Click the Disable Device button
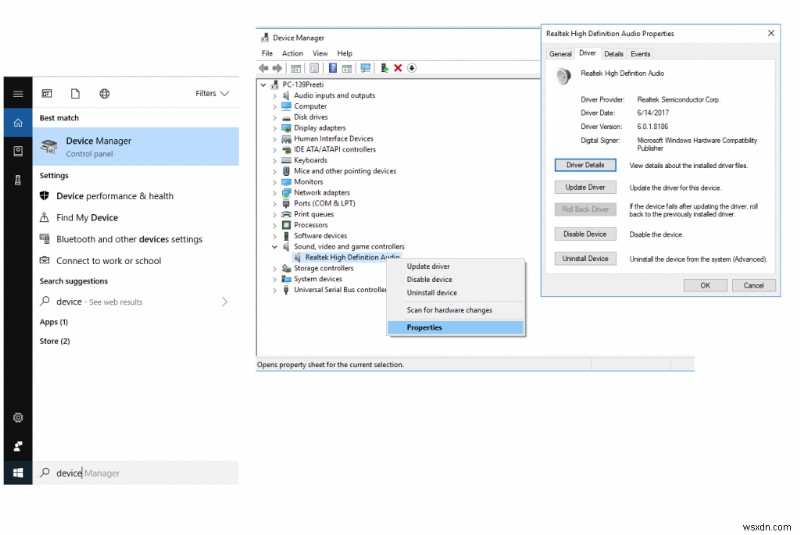 (x=585, y=234)
